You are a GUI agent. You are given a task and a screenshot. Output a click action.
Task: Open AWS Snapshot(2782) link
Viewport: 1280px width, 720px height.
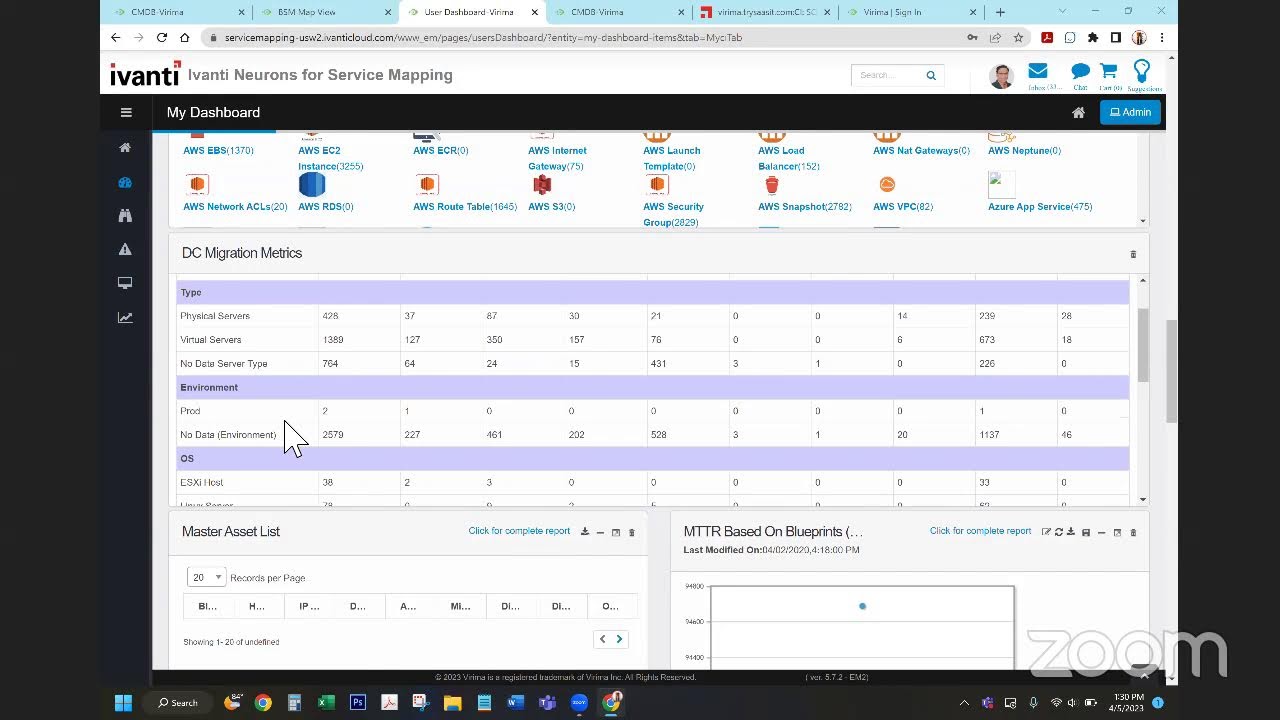point(805,207)
